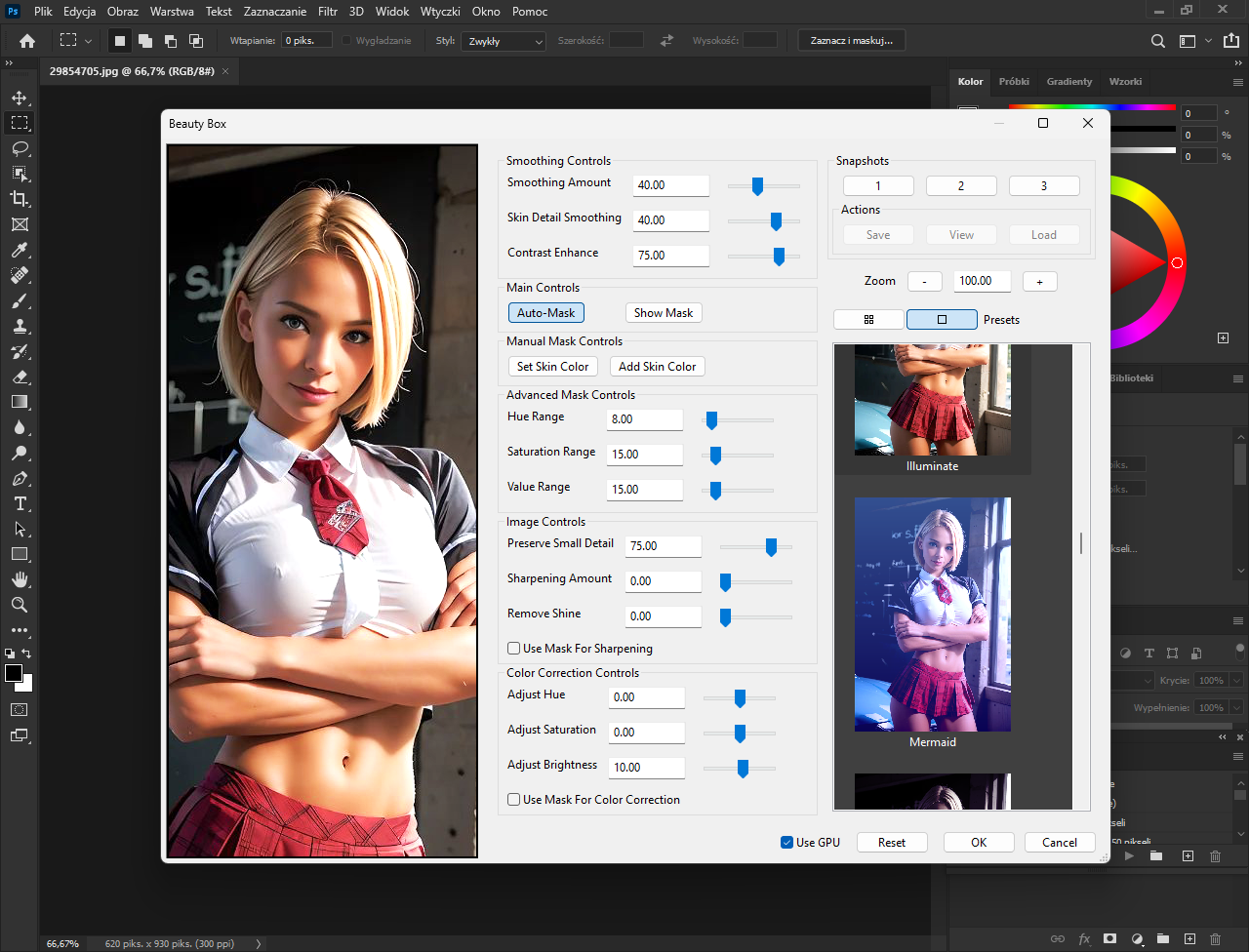The width and height of the screenshot is (1249, 952).
Task: Select the Eraser tool
Action: pyautogui.click(x=19, y=377)
